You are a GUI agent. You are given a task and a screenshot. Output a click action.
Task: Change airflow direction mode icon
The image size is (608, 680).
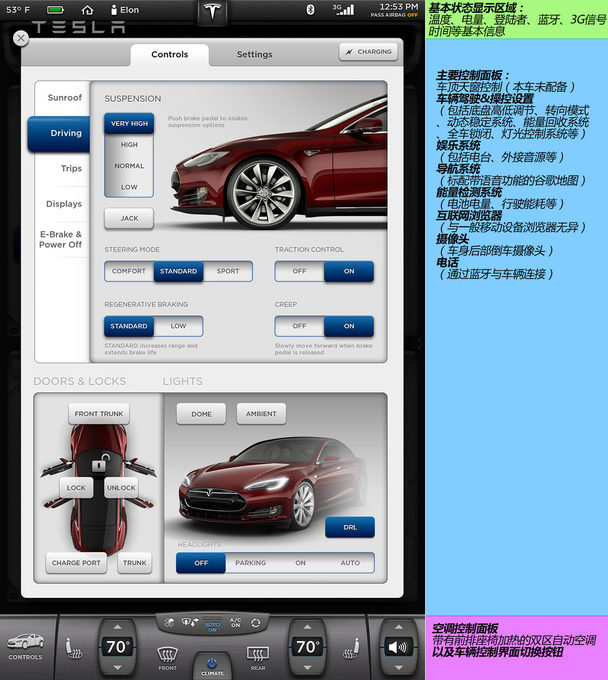click(x=190, y=623)
